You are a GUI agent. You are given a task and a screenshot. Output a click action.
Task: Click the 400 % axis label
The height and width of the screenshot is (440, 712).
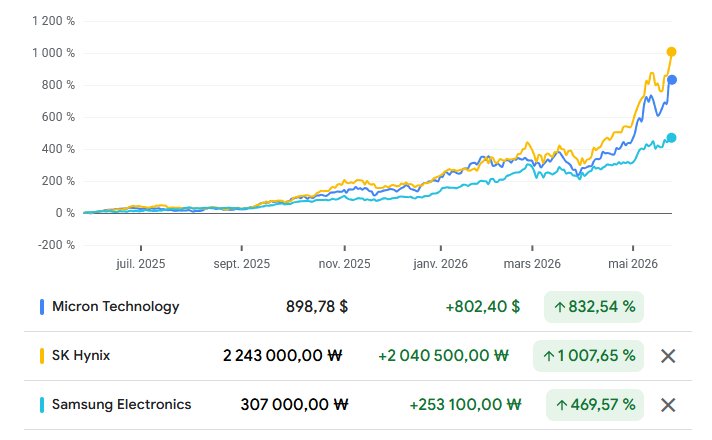[58, 149]
